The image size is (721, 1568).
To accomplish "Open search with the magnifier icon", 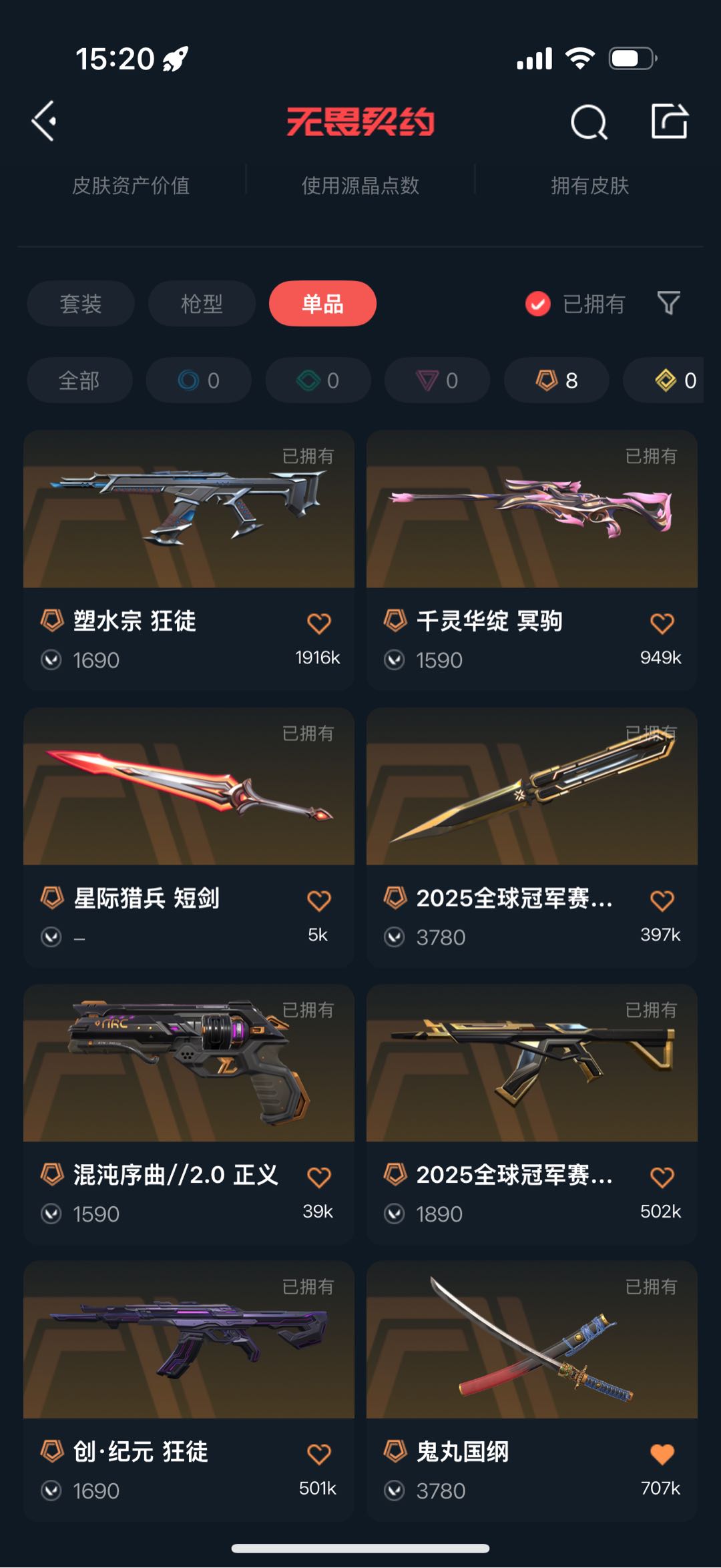I will click(589, 122).
